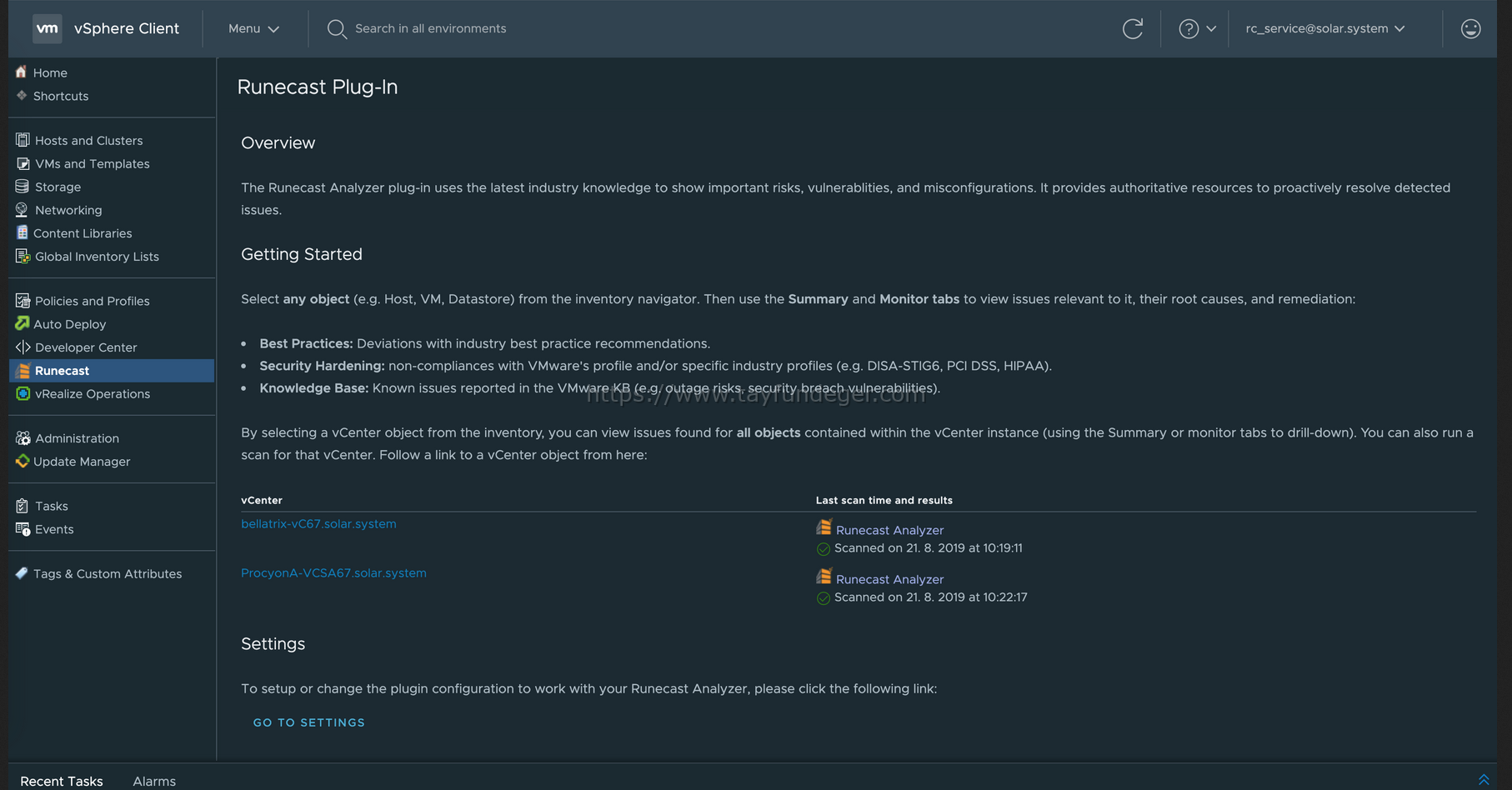
Task: Select the highlighted Runecast menu entry
Action: pos(112,371)
